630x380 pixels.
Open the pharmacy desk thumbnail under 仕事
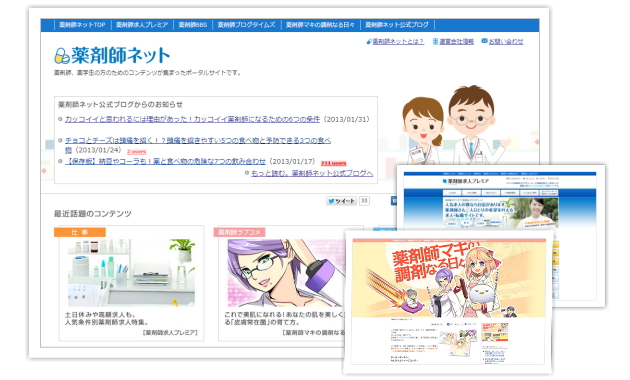pyautogui.click(x=131, y=273)
